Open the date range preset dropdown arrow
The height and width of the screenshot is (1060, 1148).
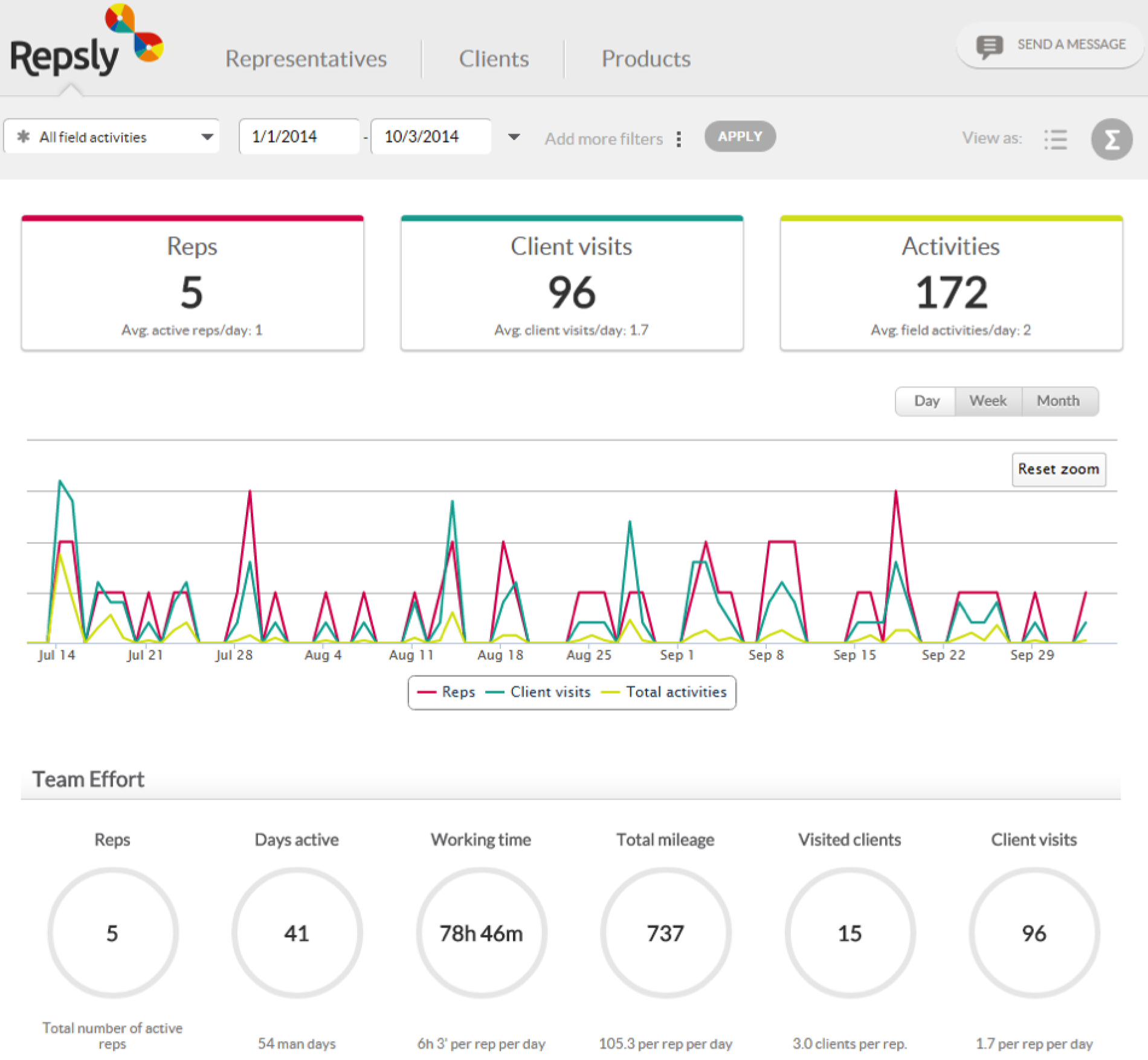514,137
